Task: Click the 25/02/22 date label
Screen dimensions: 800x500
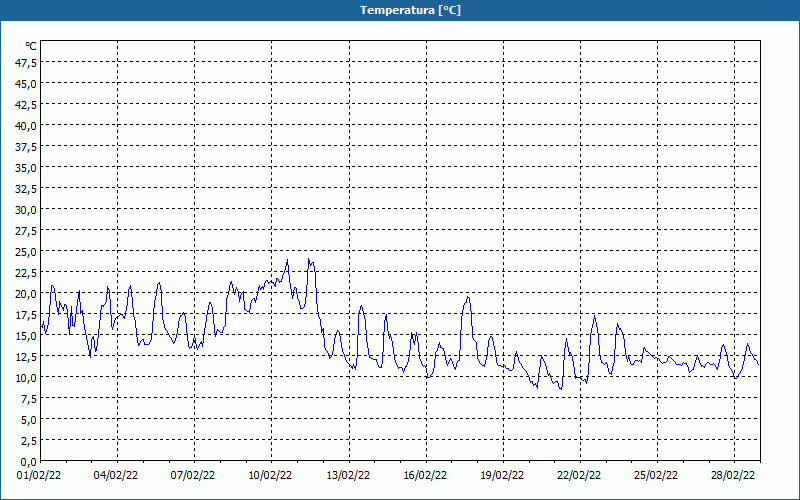Action: [x=657, y=476]
